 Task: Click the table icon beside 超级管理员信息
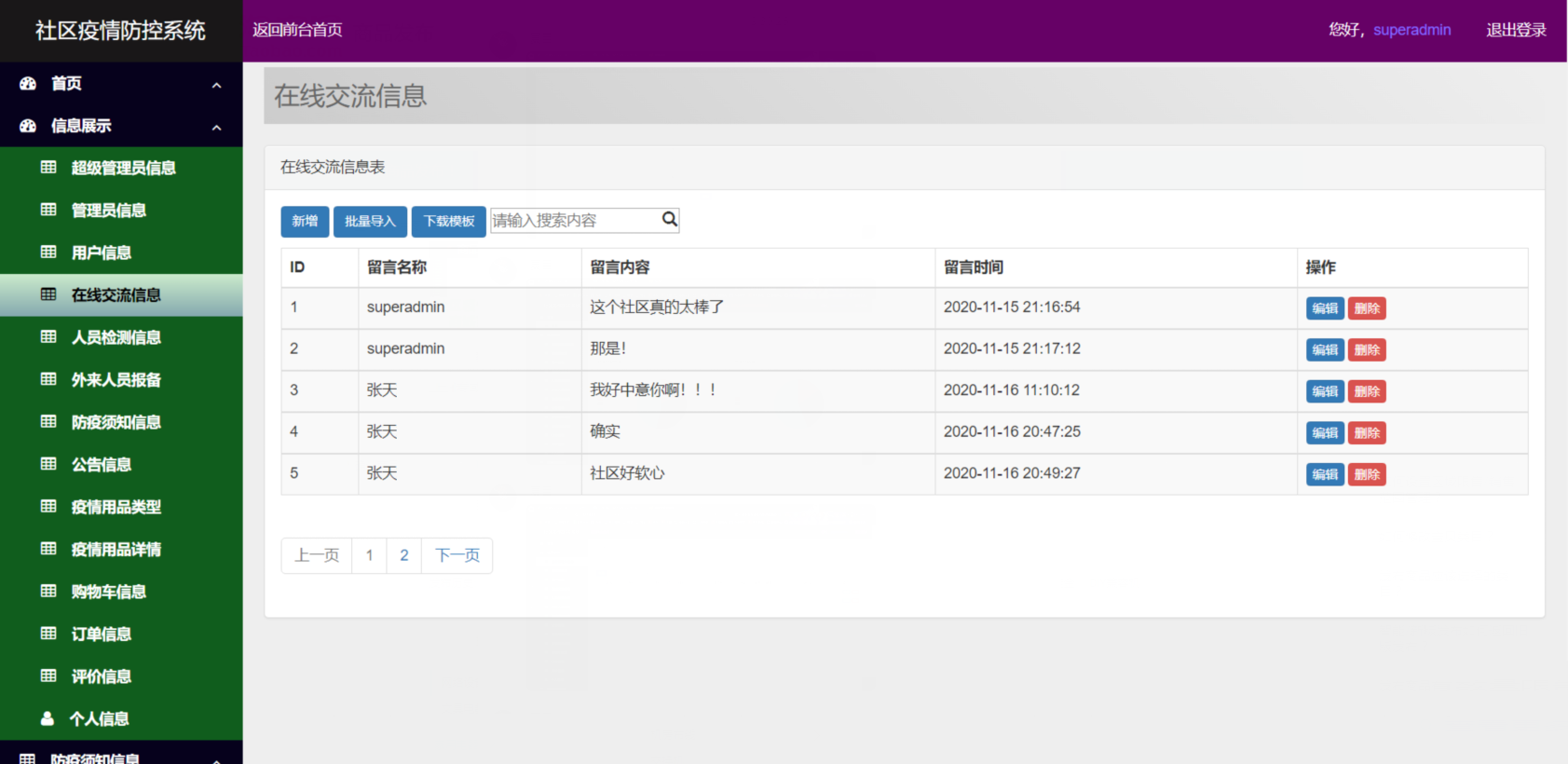tap(48, 168)
